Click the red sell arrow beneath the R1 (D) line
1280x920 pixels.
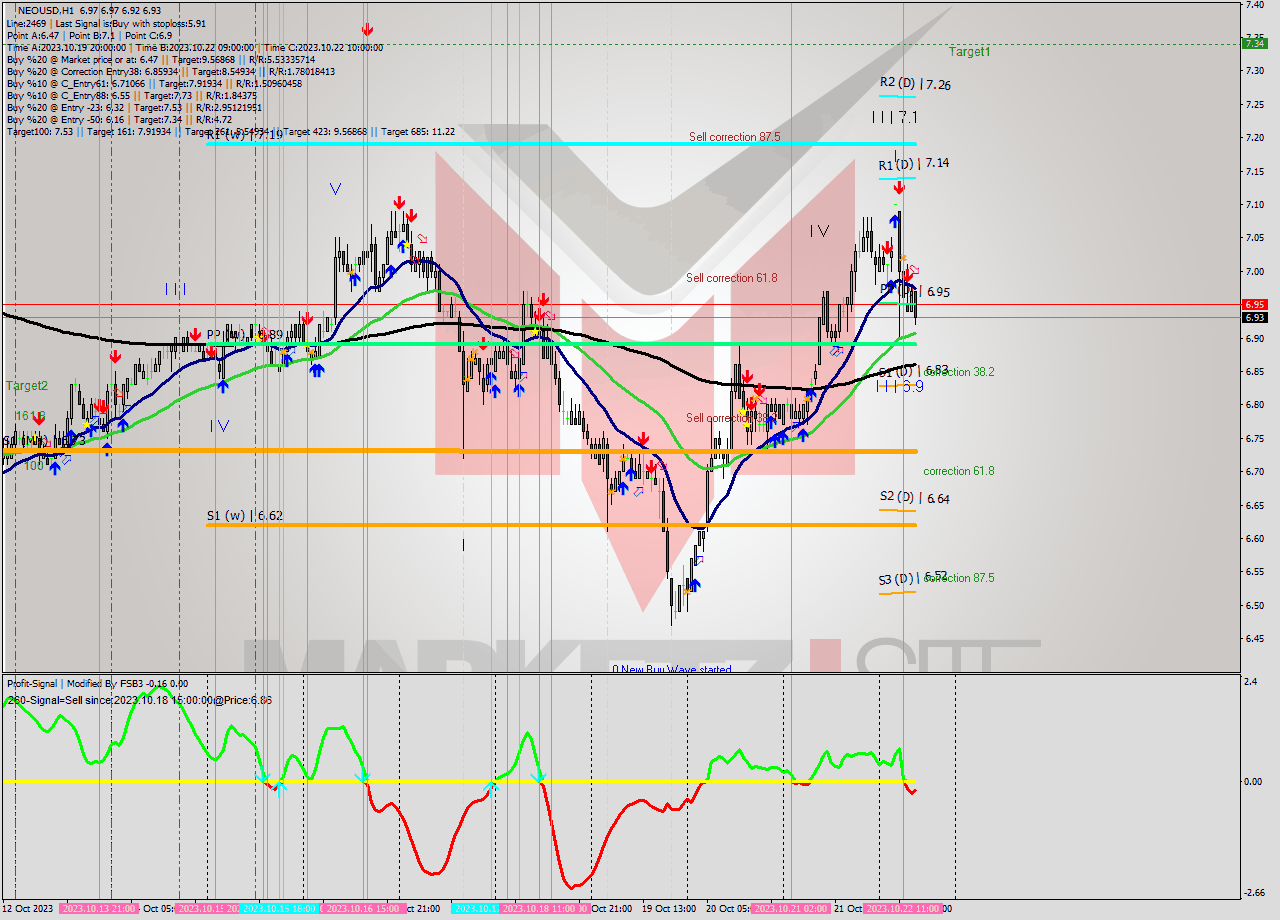pos(899,187)
